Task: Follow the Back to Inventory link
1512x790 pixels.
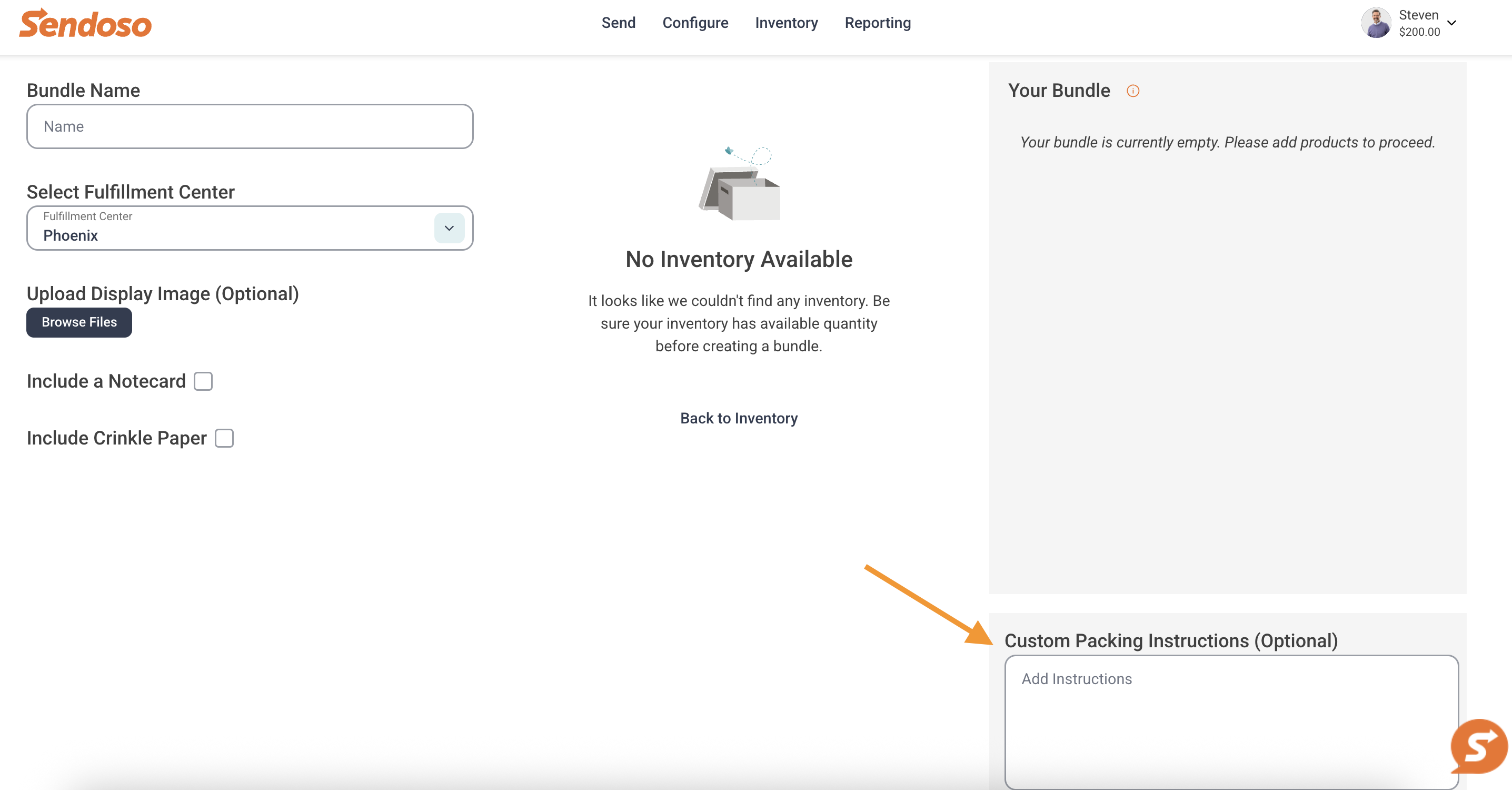Action: pos(739,418)
